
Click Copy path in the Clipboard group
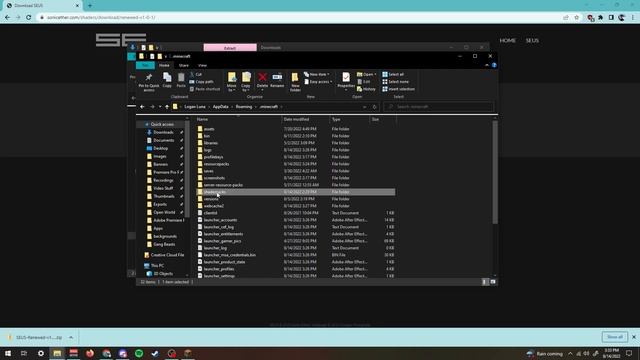pos(201,82)
